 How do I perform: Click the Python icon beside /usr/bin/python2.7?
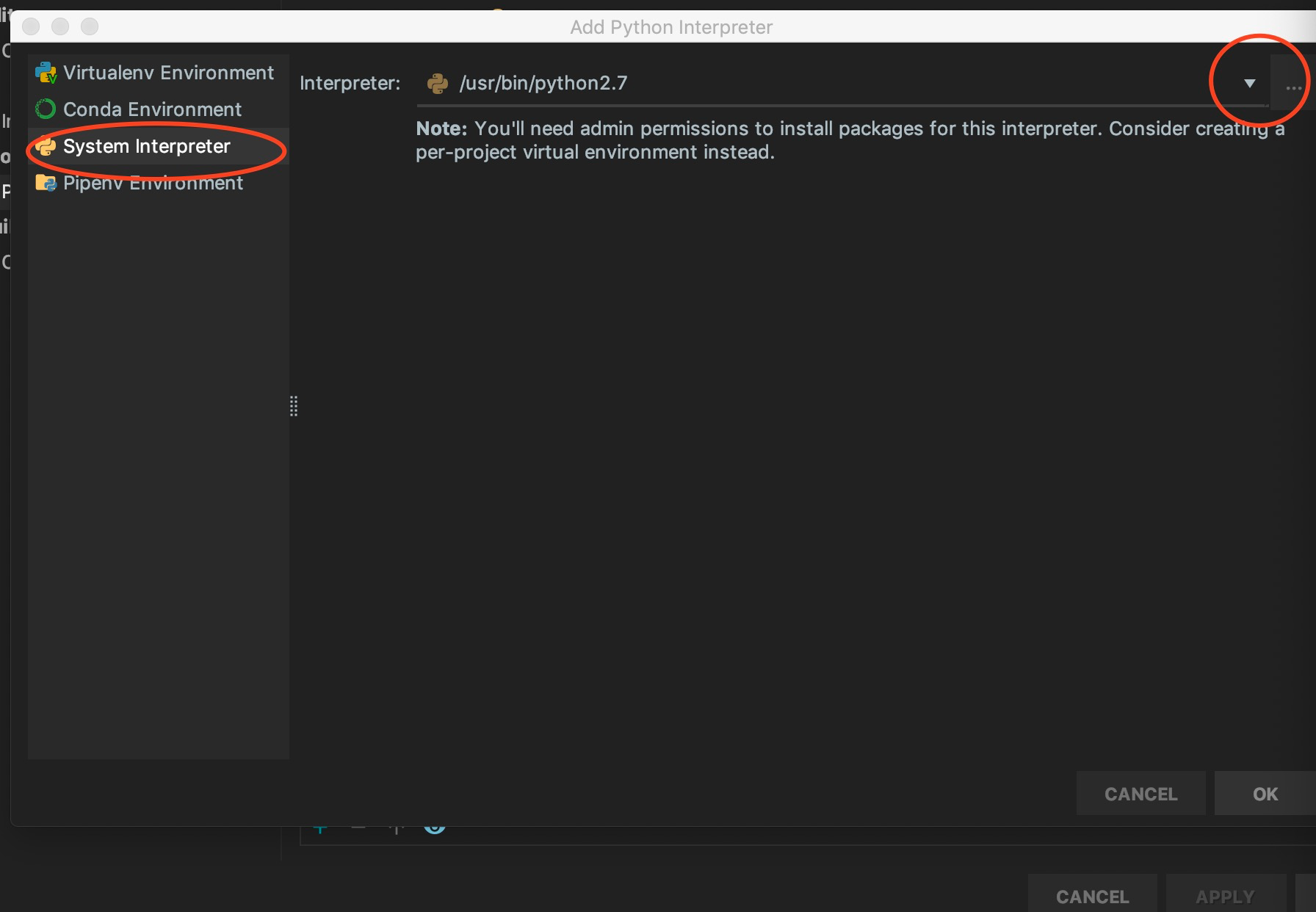[438, 83]
